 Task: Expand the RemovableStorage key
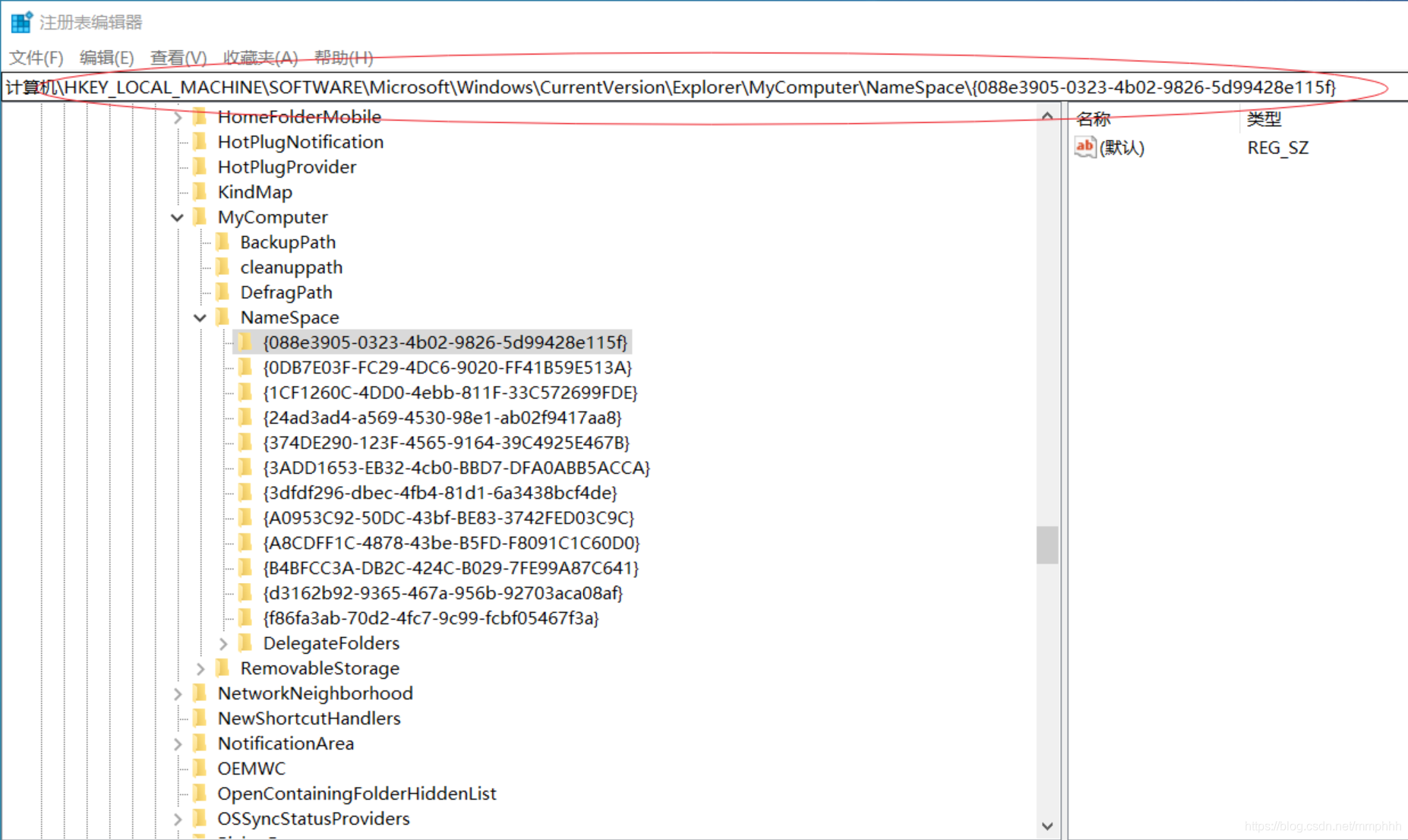click(200, 668)
